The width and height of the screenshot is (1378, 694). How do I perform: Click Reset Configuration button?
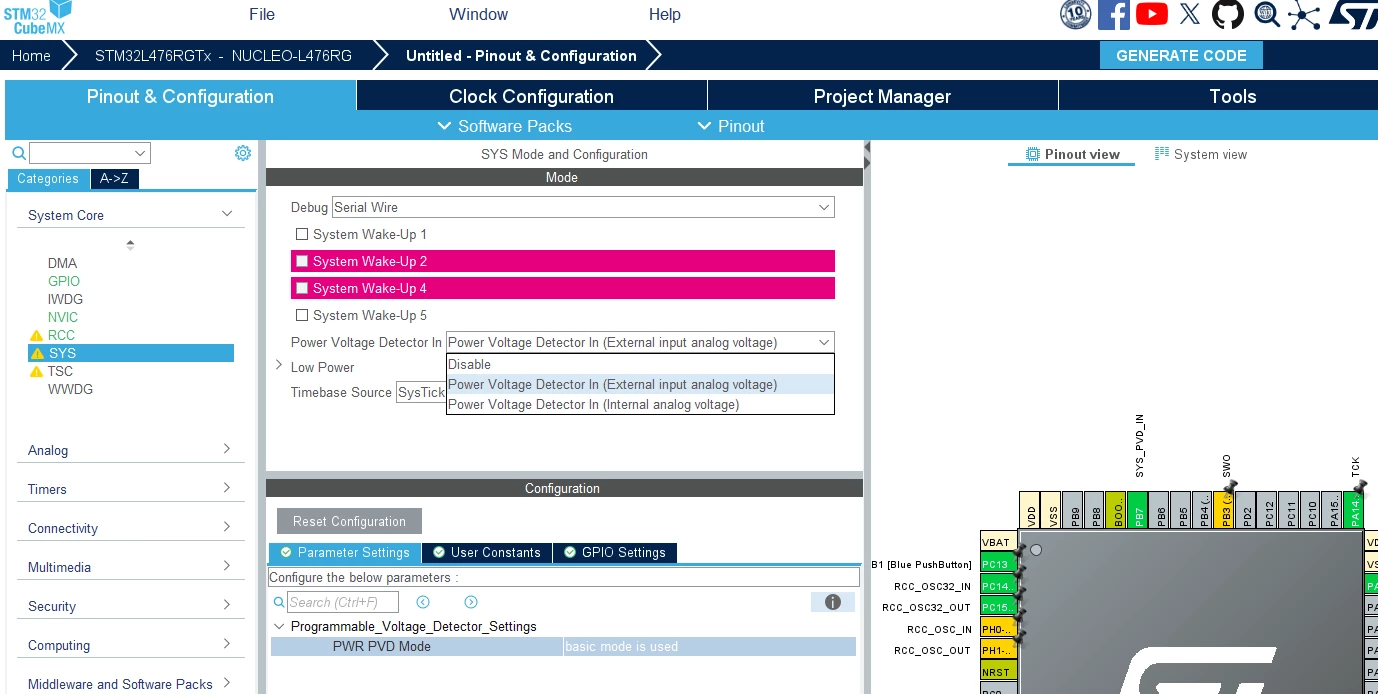[349, 521]
